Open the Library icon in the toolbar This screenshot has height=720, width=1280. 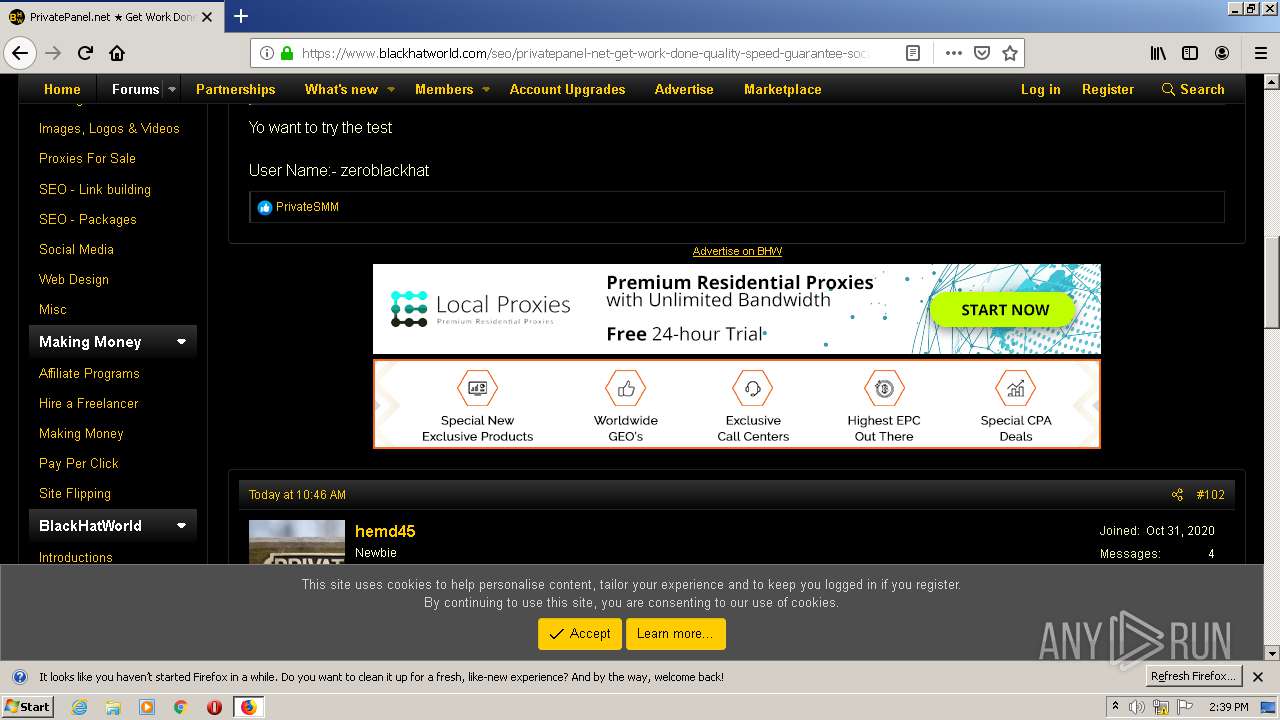click(1158, 53)
